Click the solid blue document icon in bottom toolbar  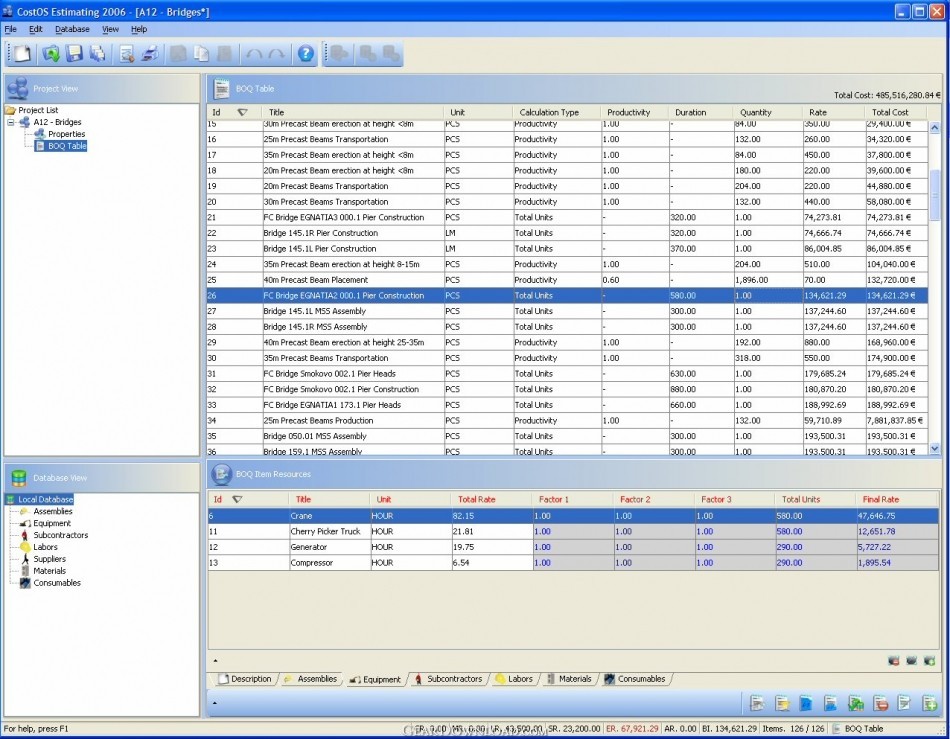pos(806,703)
